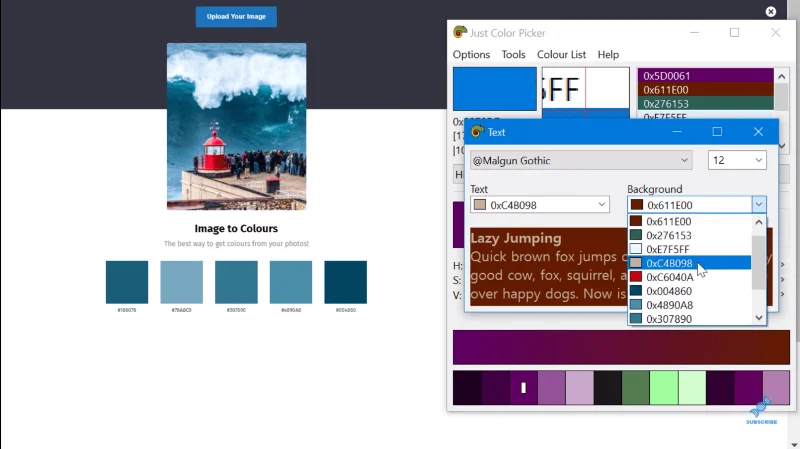Select 0x611E00 in the main colour list

click(x=706, y=90)
